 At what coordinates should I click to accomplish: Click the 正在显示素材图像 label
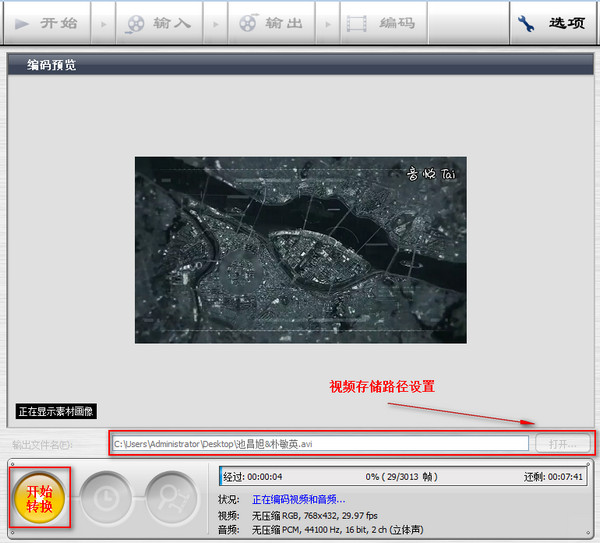[x=56, y=411]
